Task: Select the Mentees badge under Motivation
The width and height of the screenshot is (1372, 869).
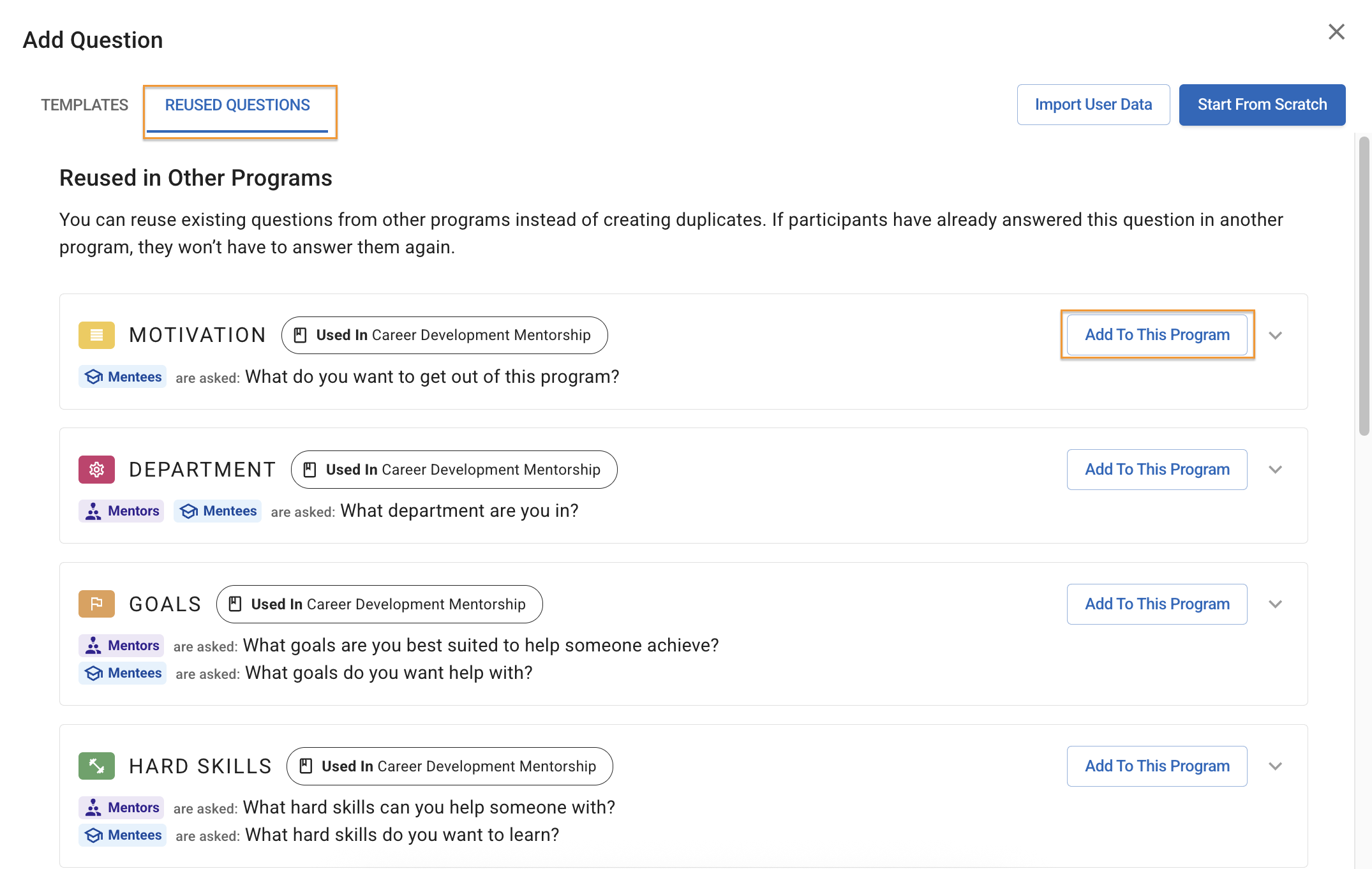Action: click(x=123, y=376)
